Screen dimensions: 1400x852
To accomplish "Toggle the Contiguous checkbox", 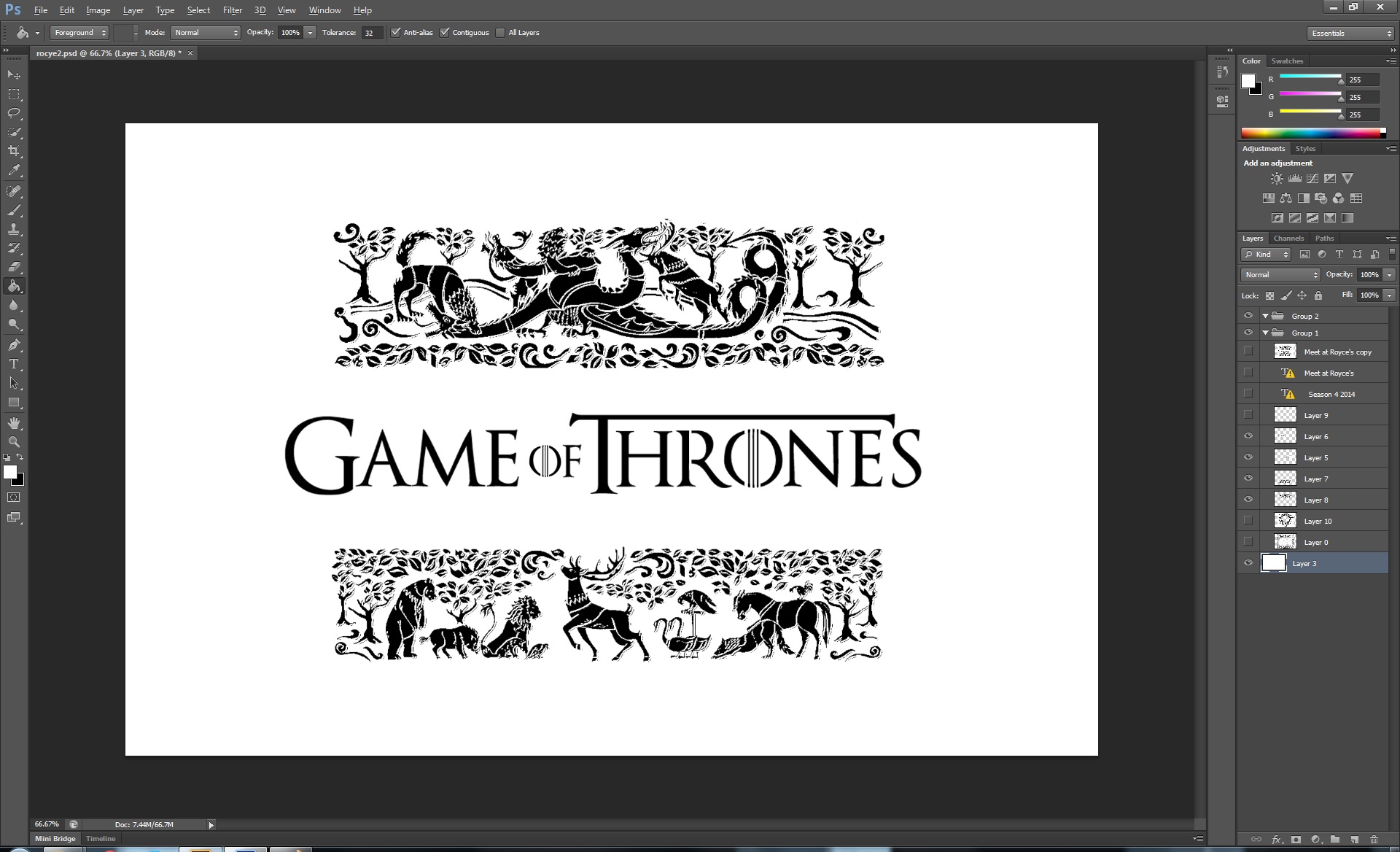I will 445,32.
